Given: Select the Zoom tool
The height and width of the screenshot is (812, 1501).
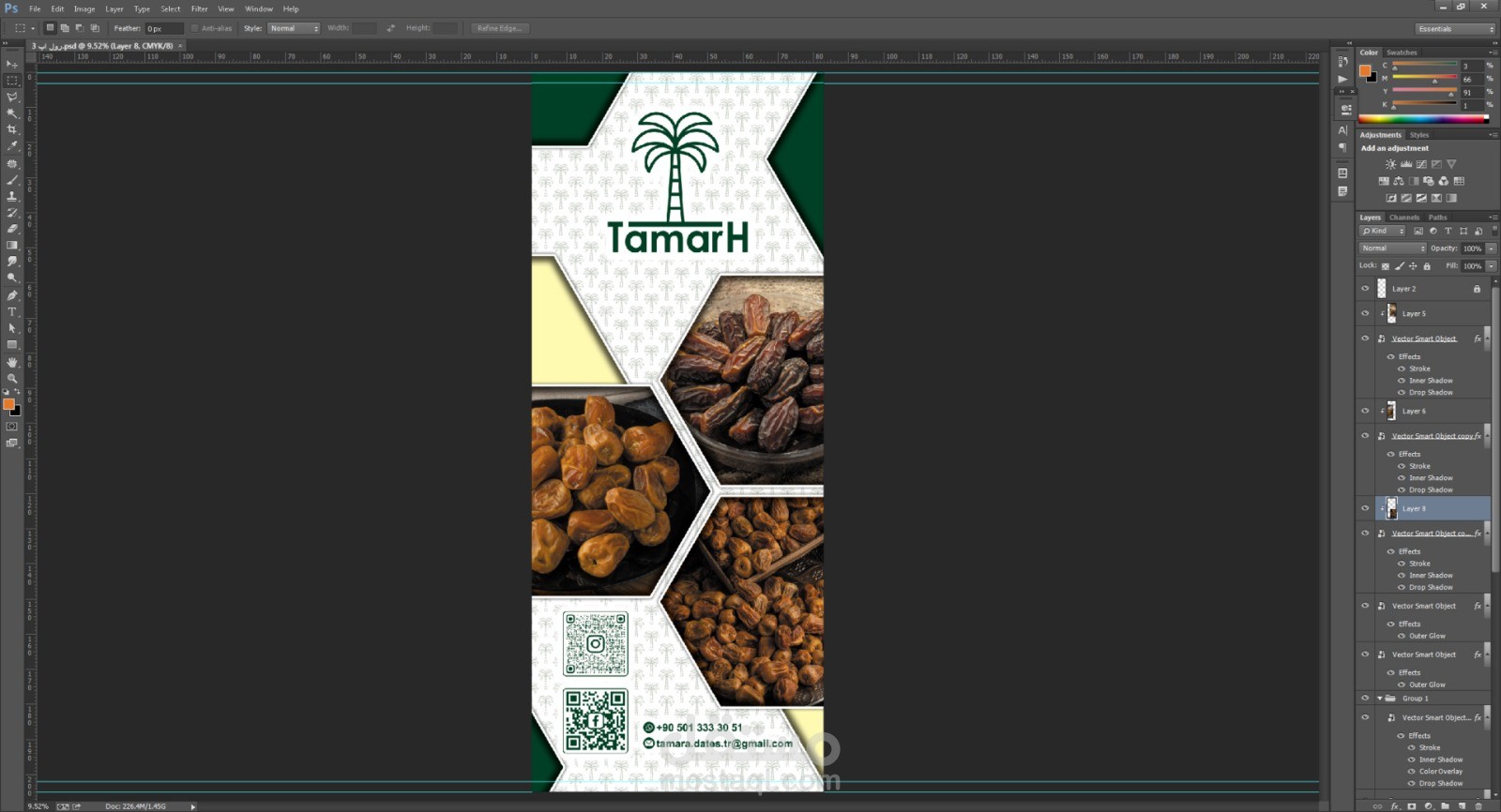Looking at the screenshot, I should 12,378.
